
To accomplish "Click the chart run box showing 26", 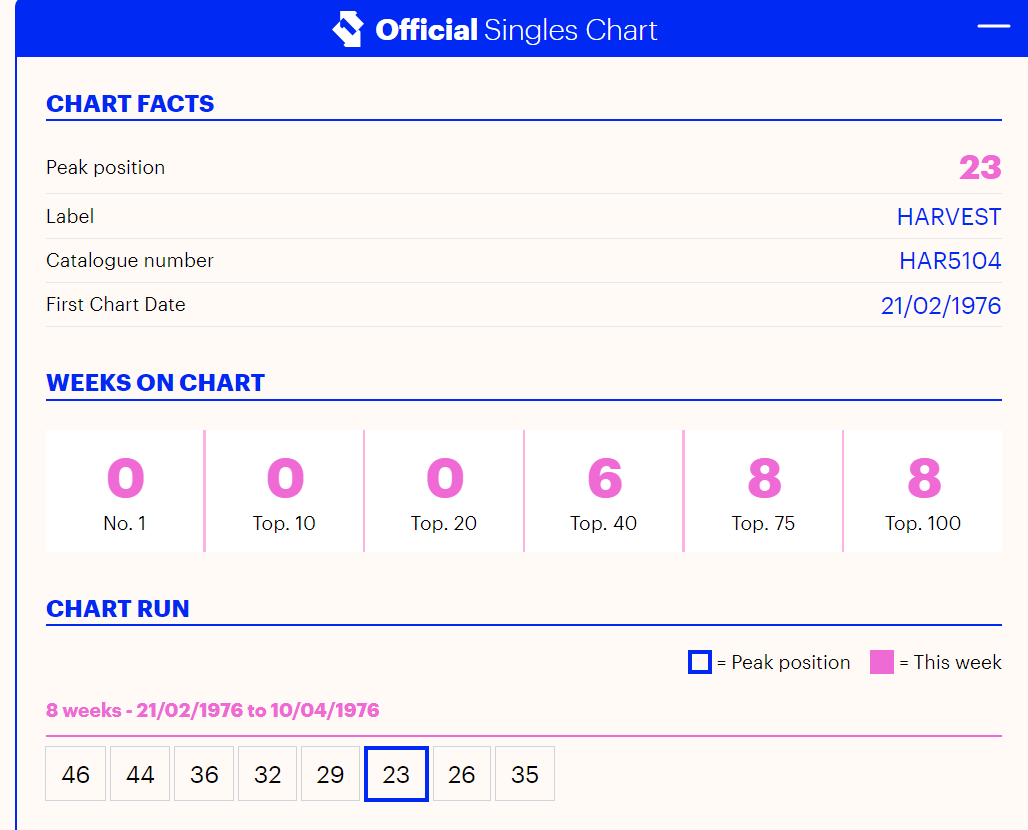I will click(461, 774).
